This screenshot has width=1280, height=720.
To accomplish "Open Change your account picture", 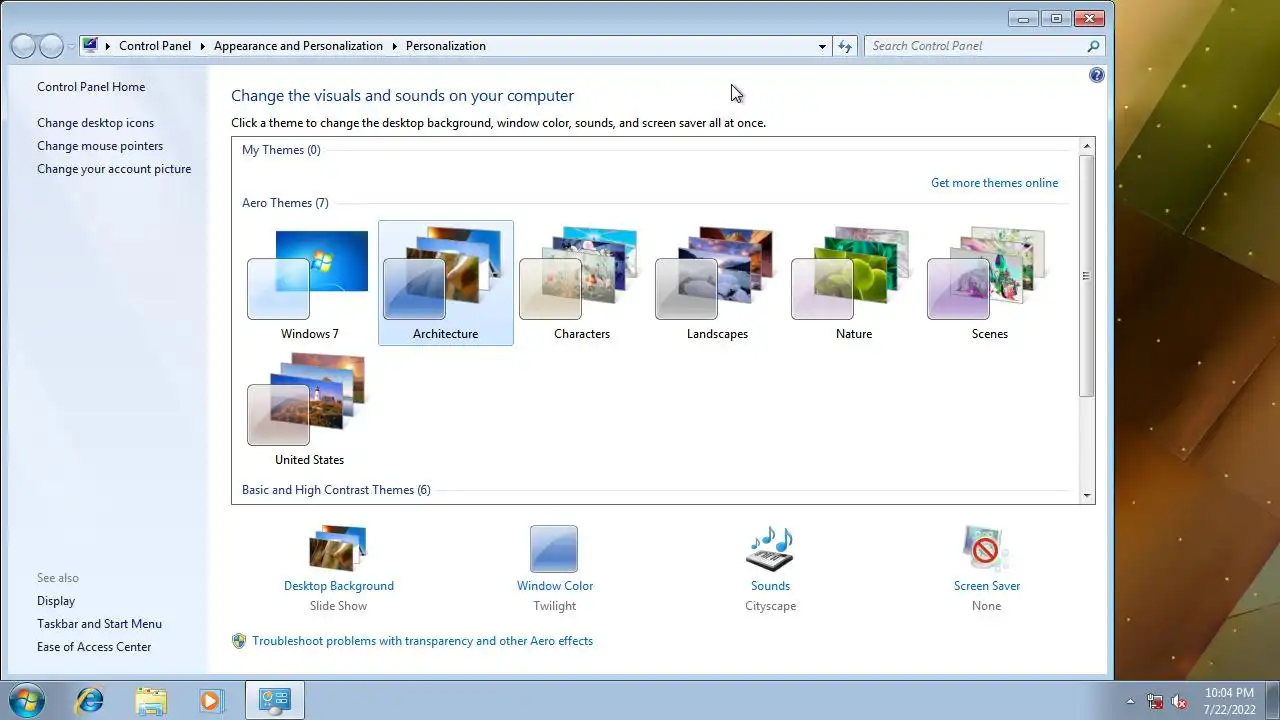I will point(114,169).
